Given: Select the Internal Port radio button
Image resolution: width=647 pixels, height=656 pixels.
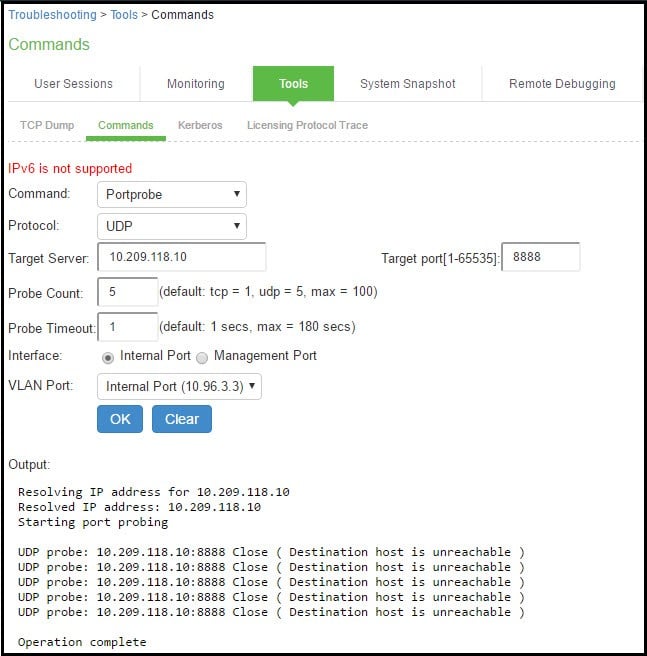Looking at the screenshot, I should (x=108, y=357).
